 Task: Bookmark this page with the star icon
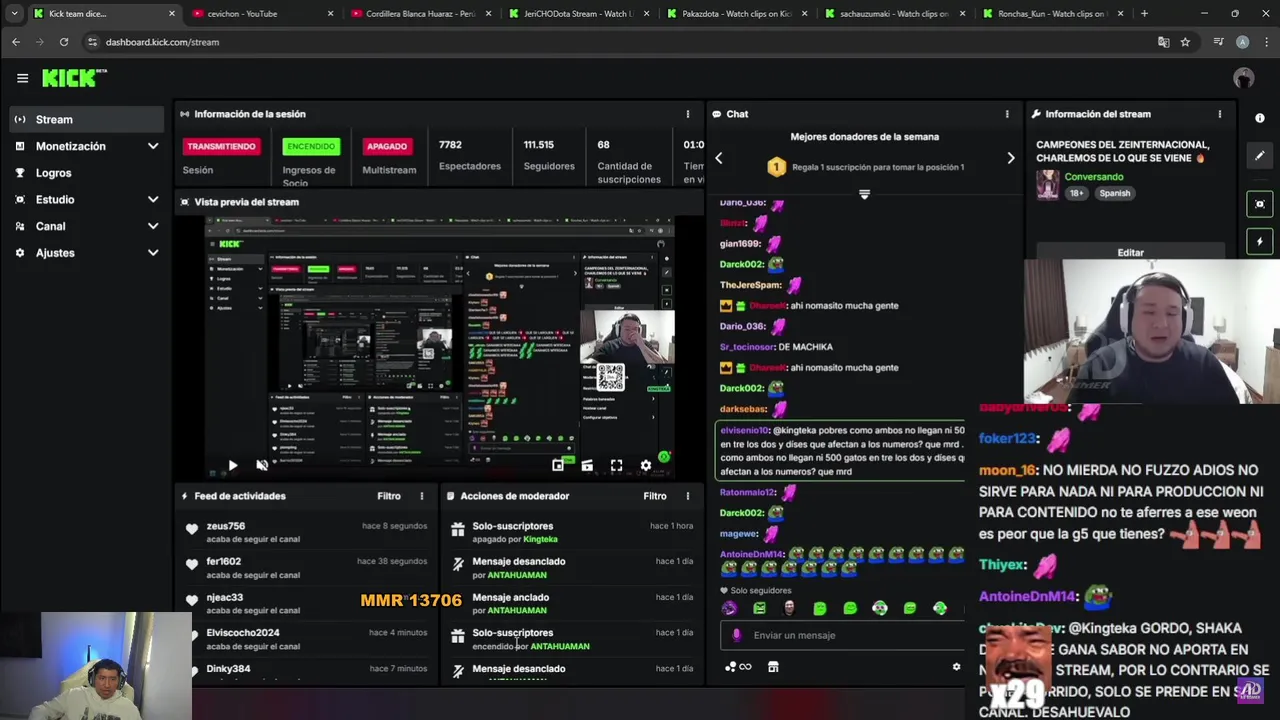click(x=1185, y=42)
